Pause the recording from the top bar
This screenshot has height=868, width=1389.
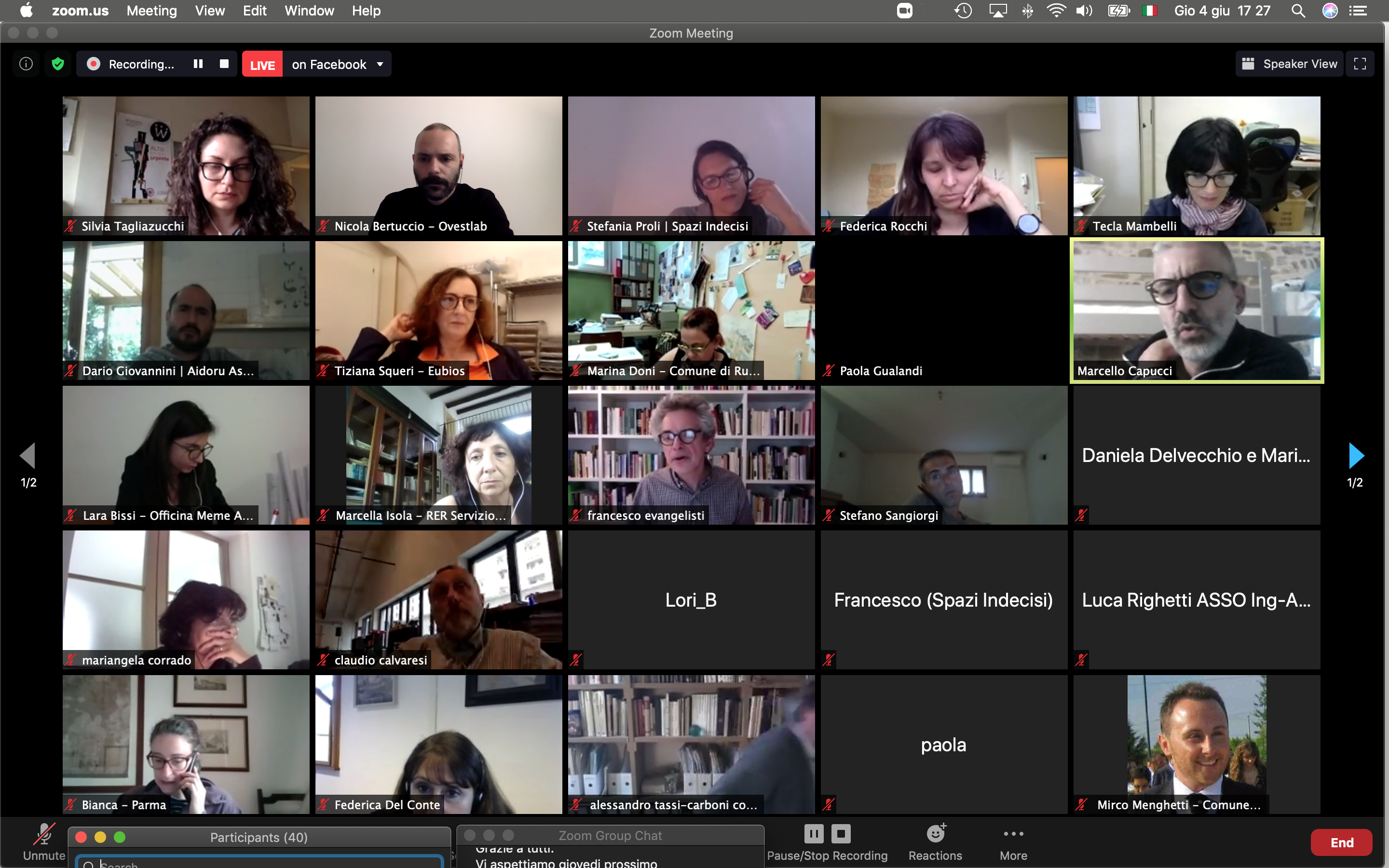point(198,64)
